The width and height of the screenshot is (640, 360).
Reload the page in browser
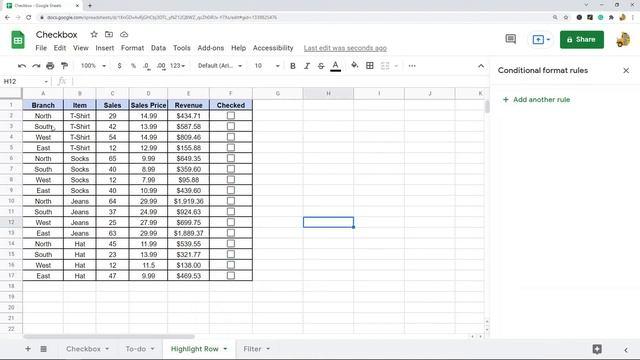pos(29,18)
